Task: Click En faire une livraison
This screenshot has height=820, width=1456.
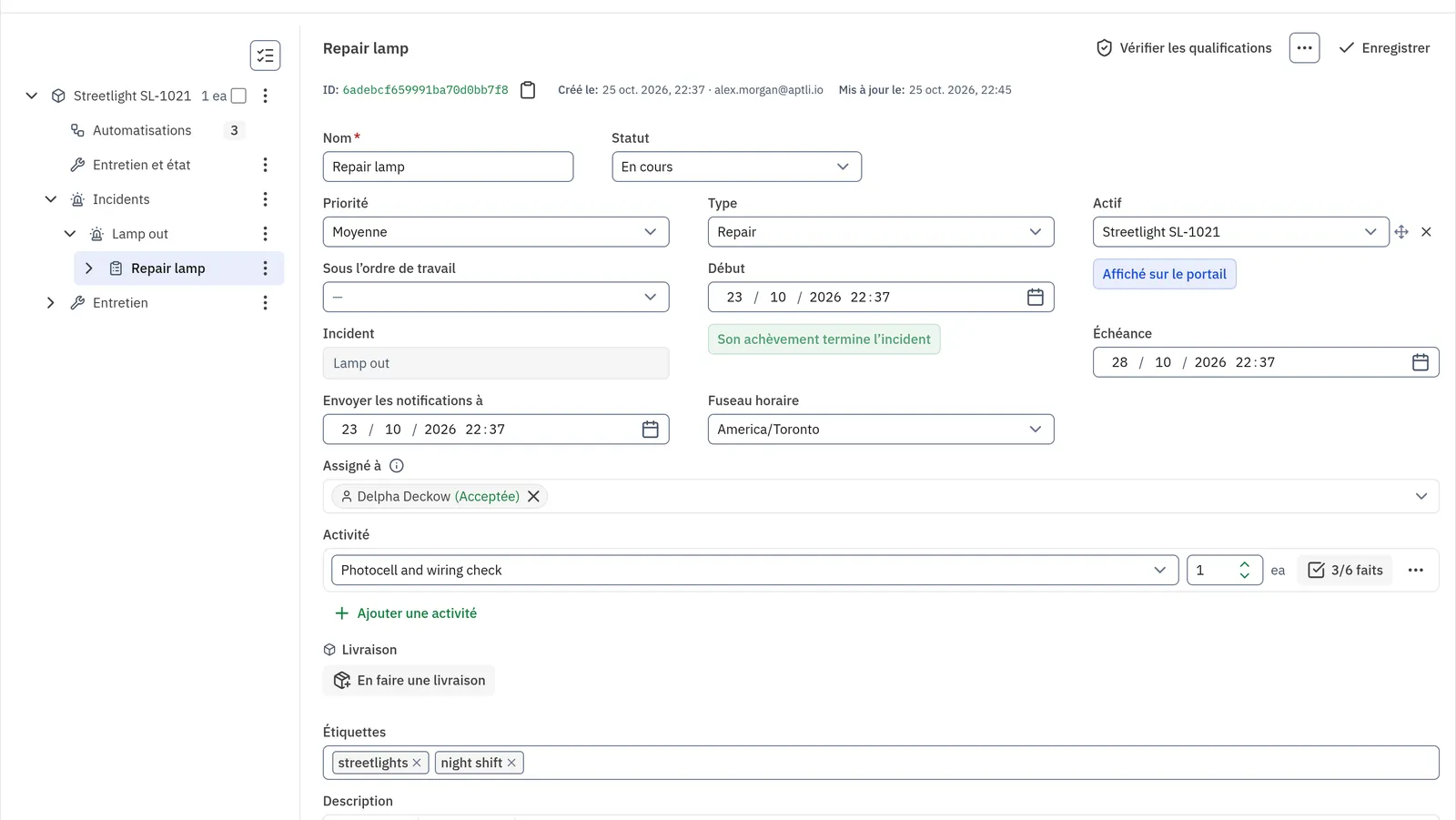Action: tap(409, 681)
